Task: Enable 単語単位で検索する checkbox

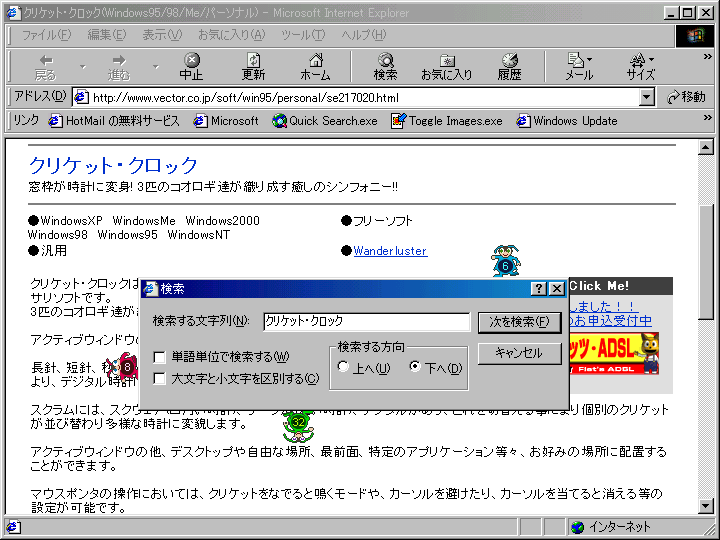Action: point(159,357)
